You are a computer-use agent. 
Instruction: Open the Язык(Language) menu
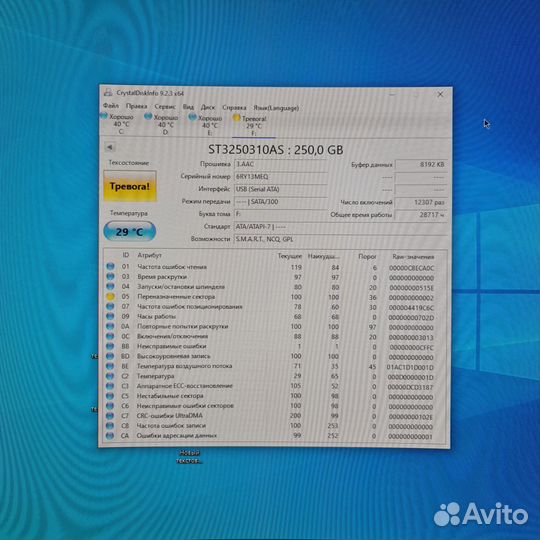coord(276,108)
